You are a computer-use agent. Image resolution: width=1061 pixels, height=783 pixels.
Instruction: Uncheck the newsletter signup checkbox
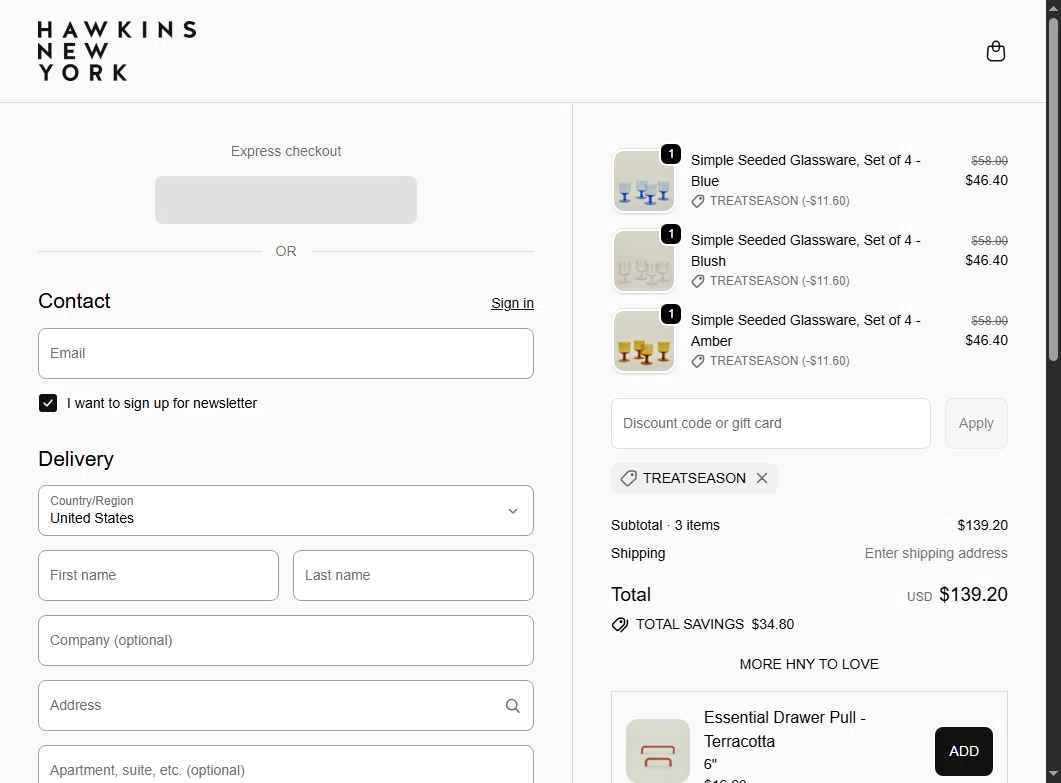(48, 403)
